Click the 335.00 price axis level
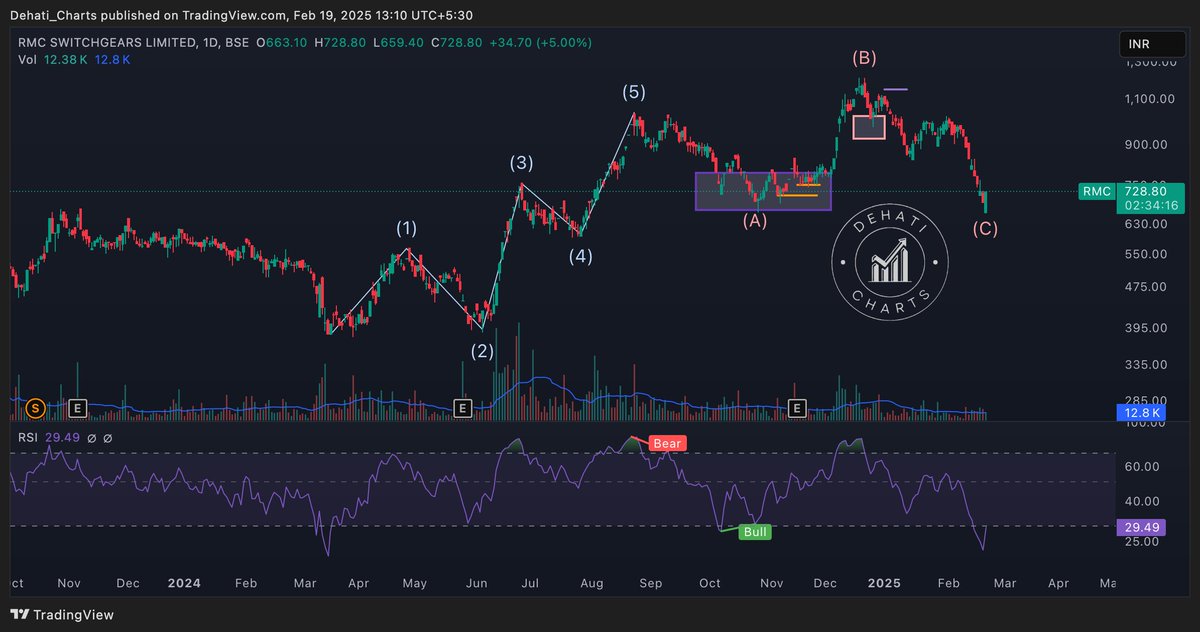Screen dimensions: 1200x632 coord(1145,365)
